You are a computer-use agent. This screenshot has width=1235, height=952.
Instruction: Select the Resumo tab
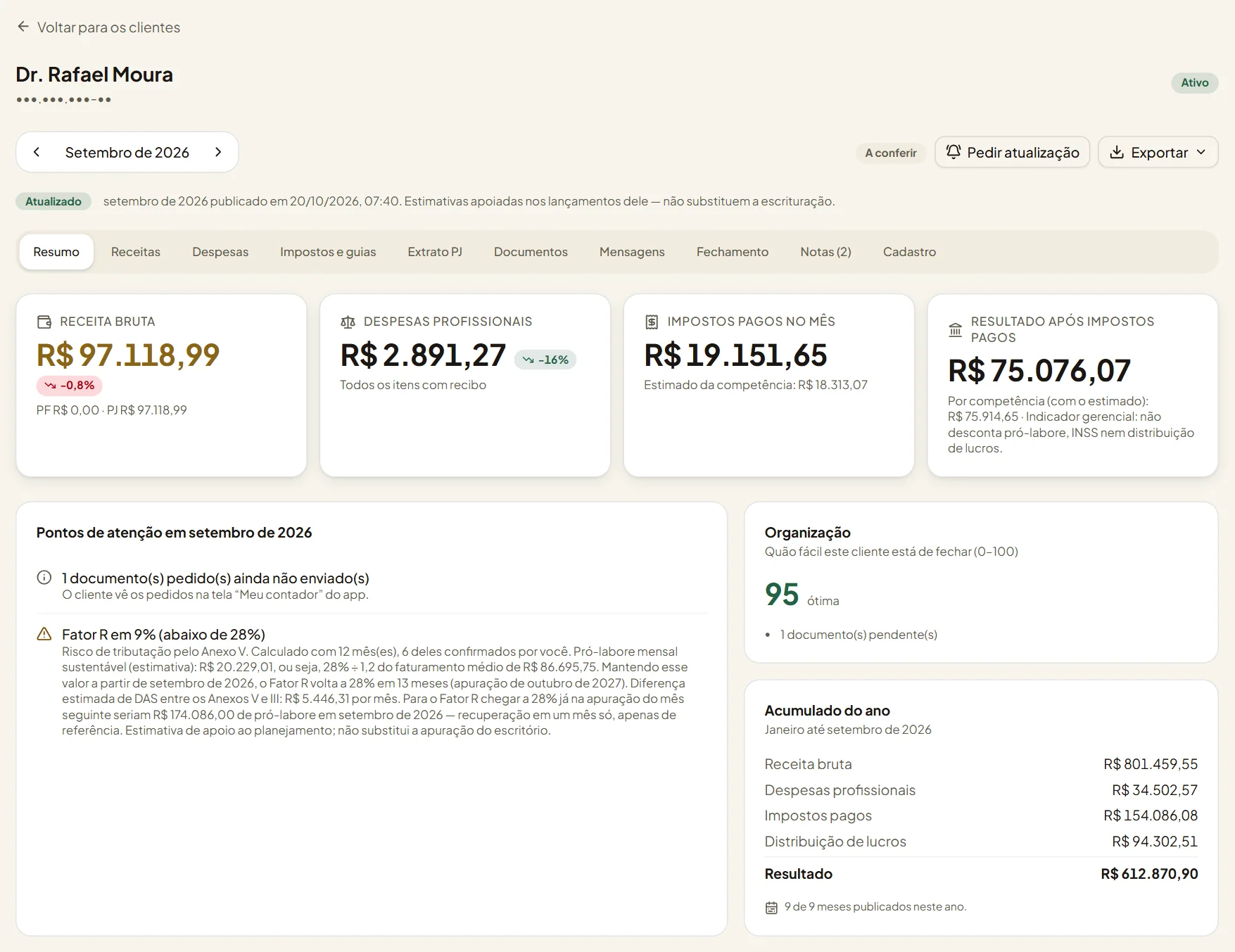(x=56, y=252)
